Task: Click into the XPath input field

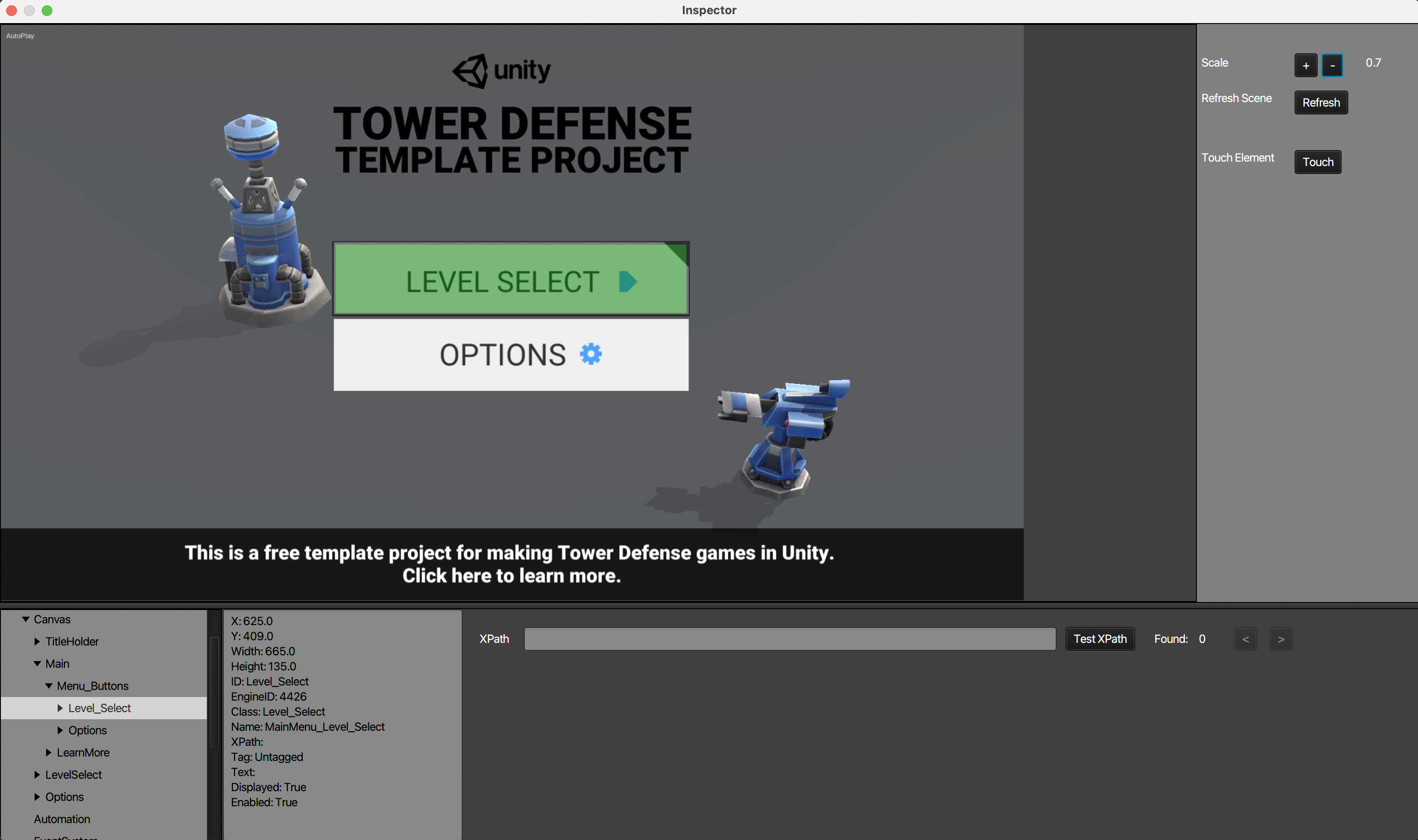Action: click(x=789, y=639)
